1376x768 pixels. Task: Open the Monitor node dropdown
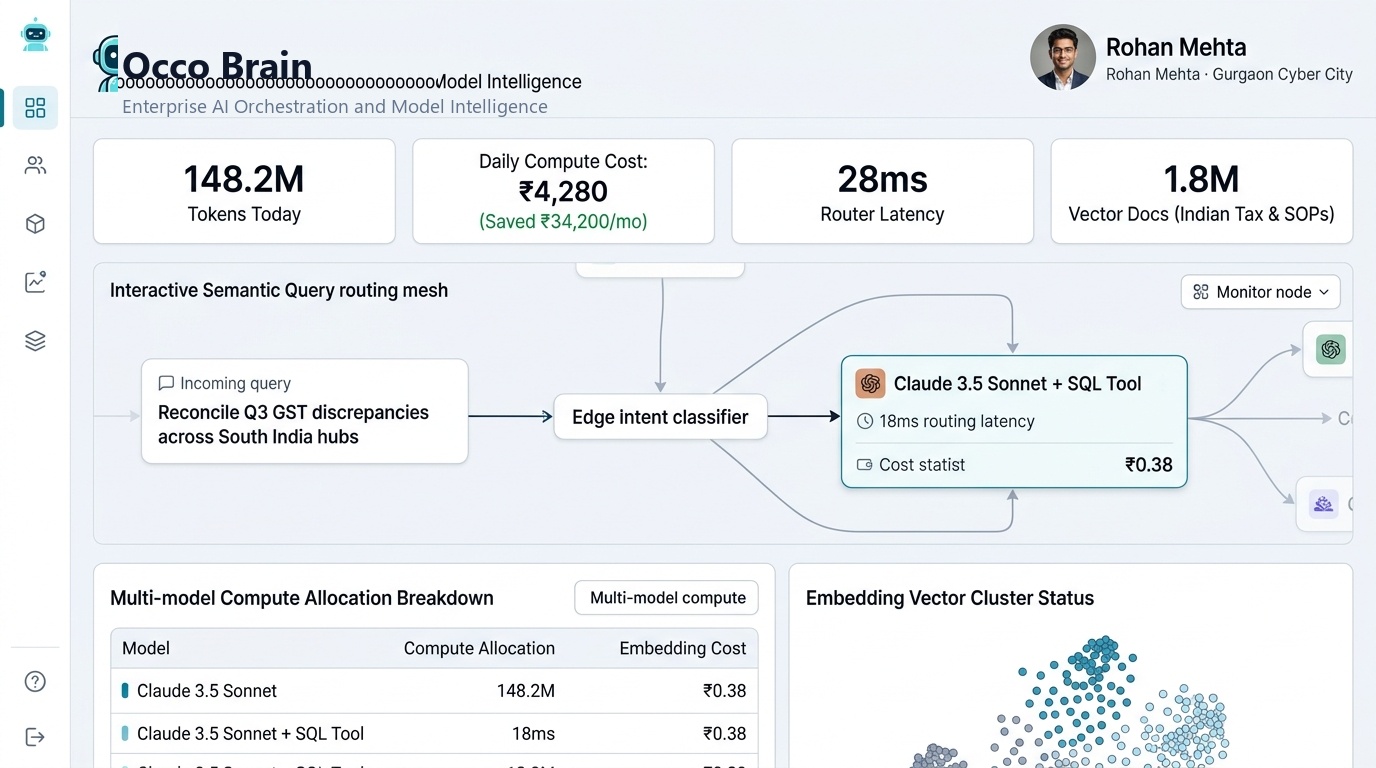1261,292
